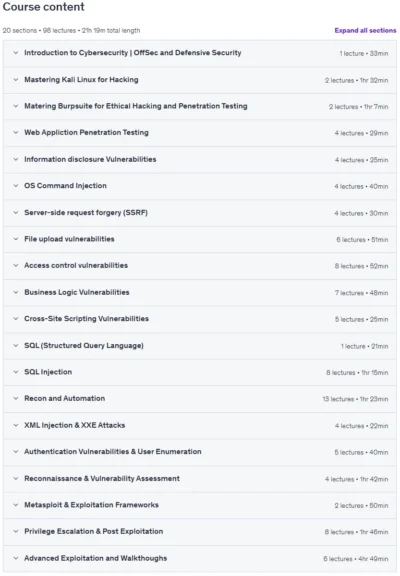Expand the Recon and Automation chevron

[16, 399]
